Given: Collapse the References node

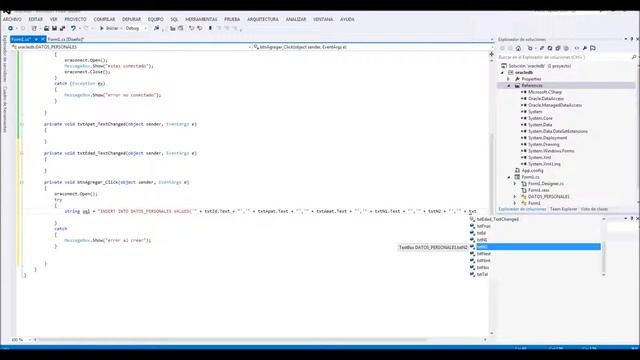Looking at the screenshot, I should click(509, 85).
